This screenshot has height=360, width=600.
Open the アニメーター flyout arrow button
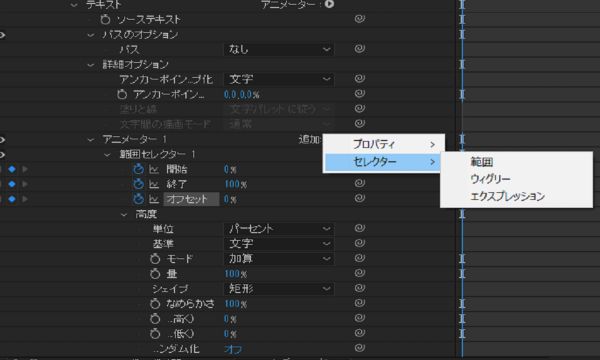(329, 4)
